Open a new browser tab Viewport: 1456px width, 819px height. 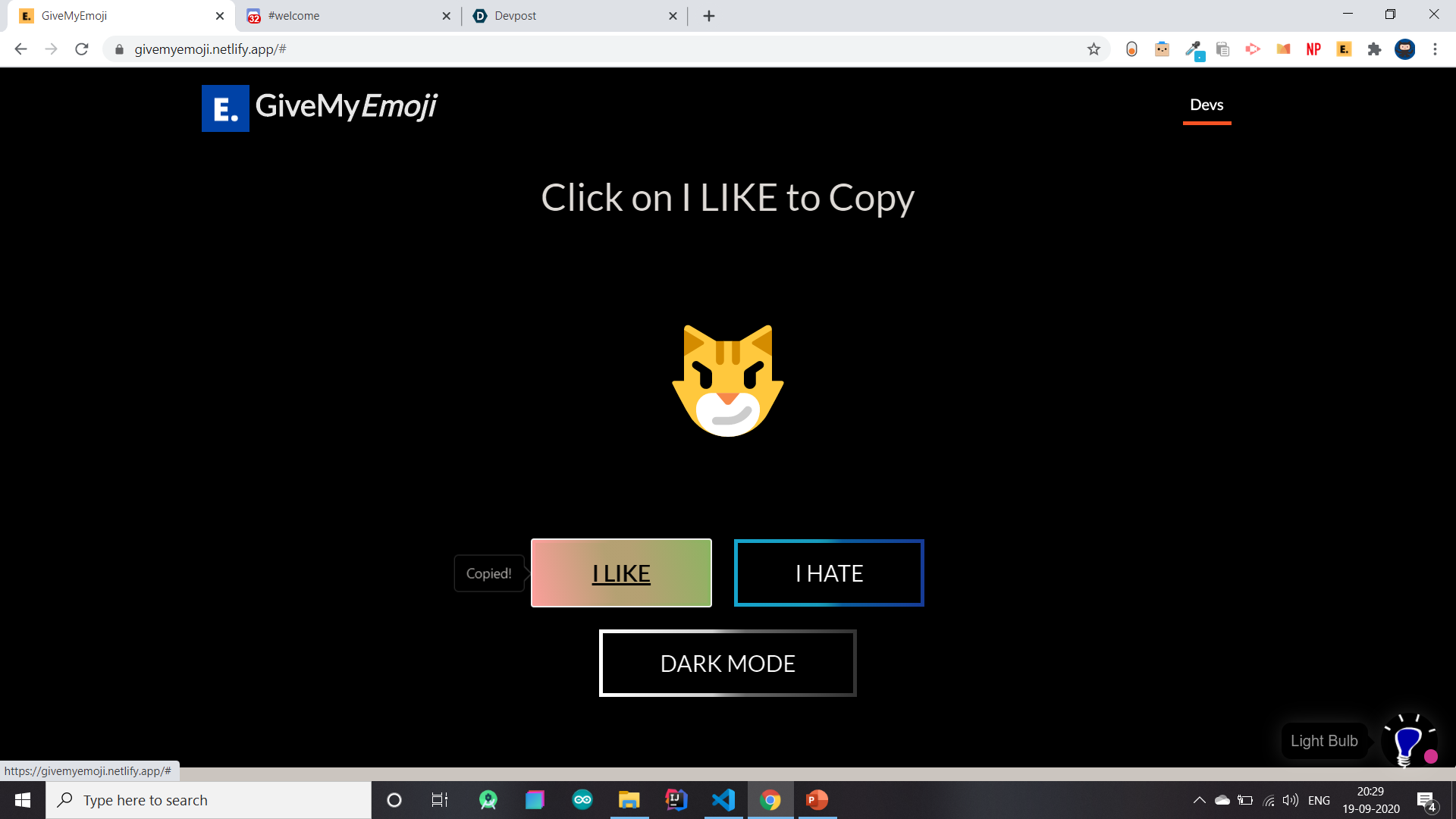(709, 16)
